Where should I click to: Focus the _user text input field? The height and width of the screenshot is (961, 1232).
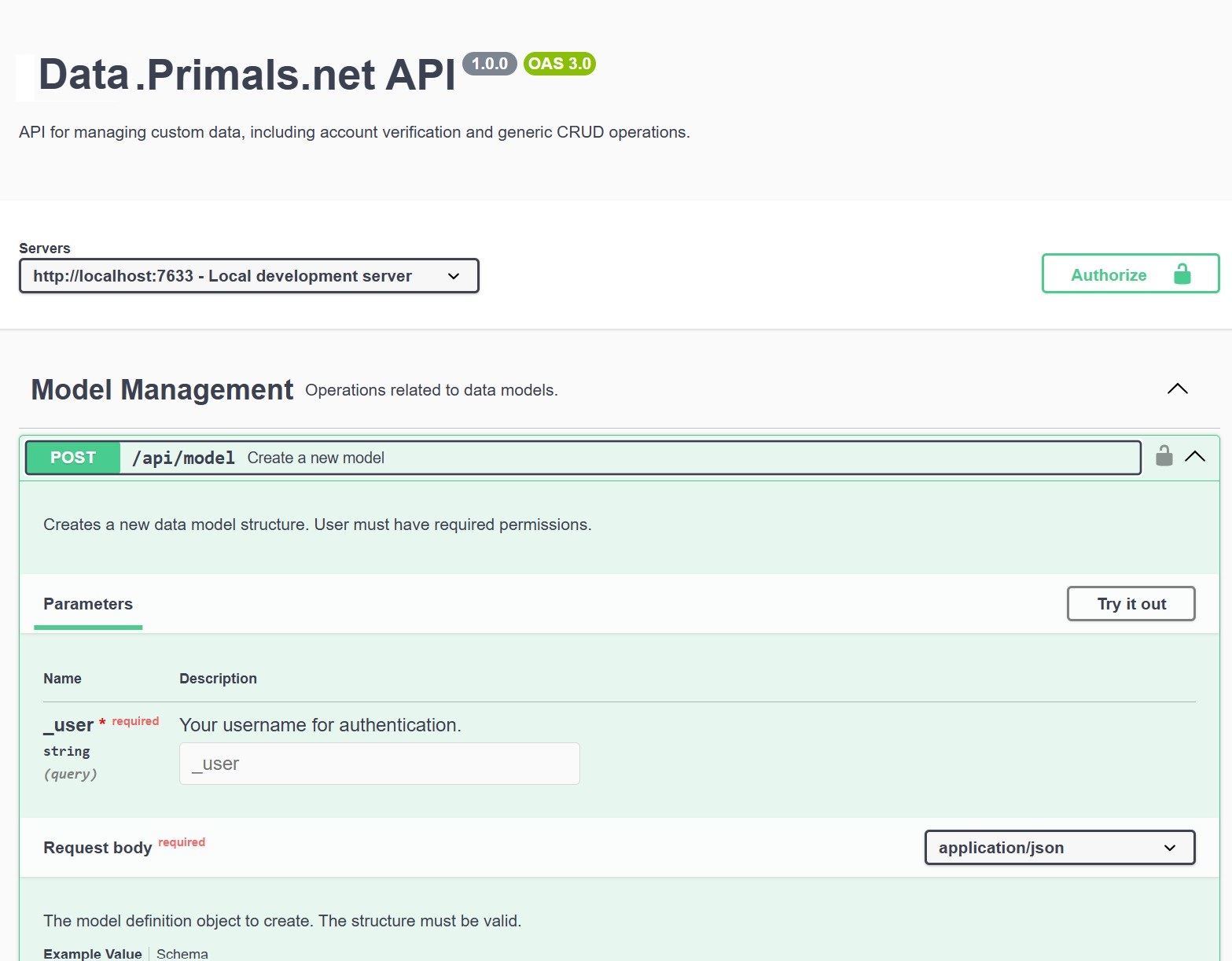tap(379, 764)
